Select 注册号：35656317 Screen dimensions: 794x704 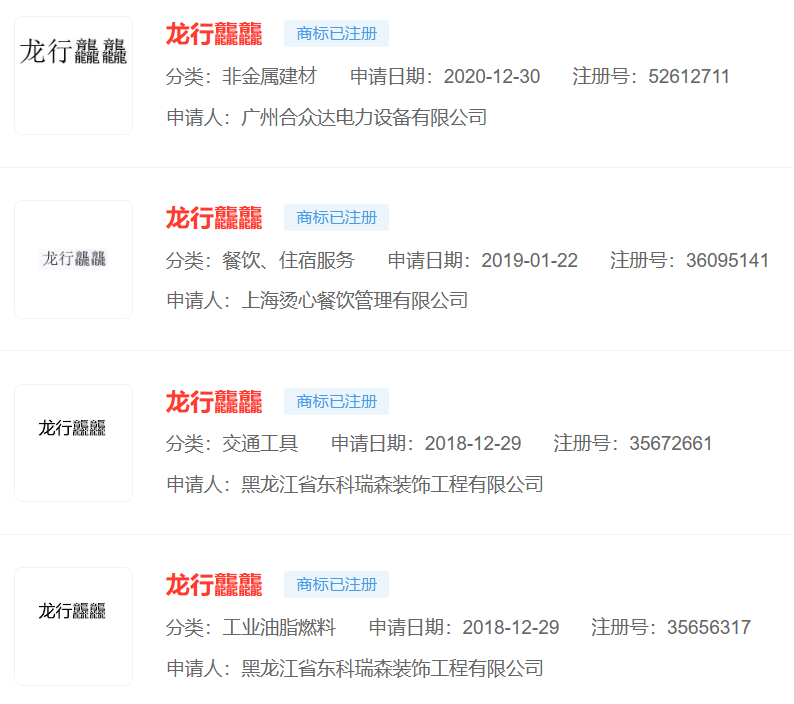pos(670,628)
